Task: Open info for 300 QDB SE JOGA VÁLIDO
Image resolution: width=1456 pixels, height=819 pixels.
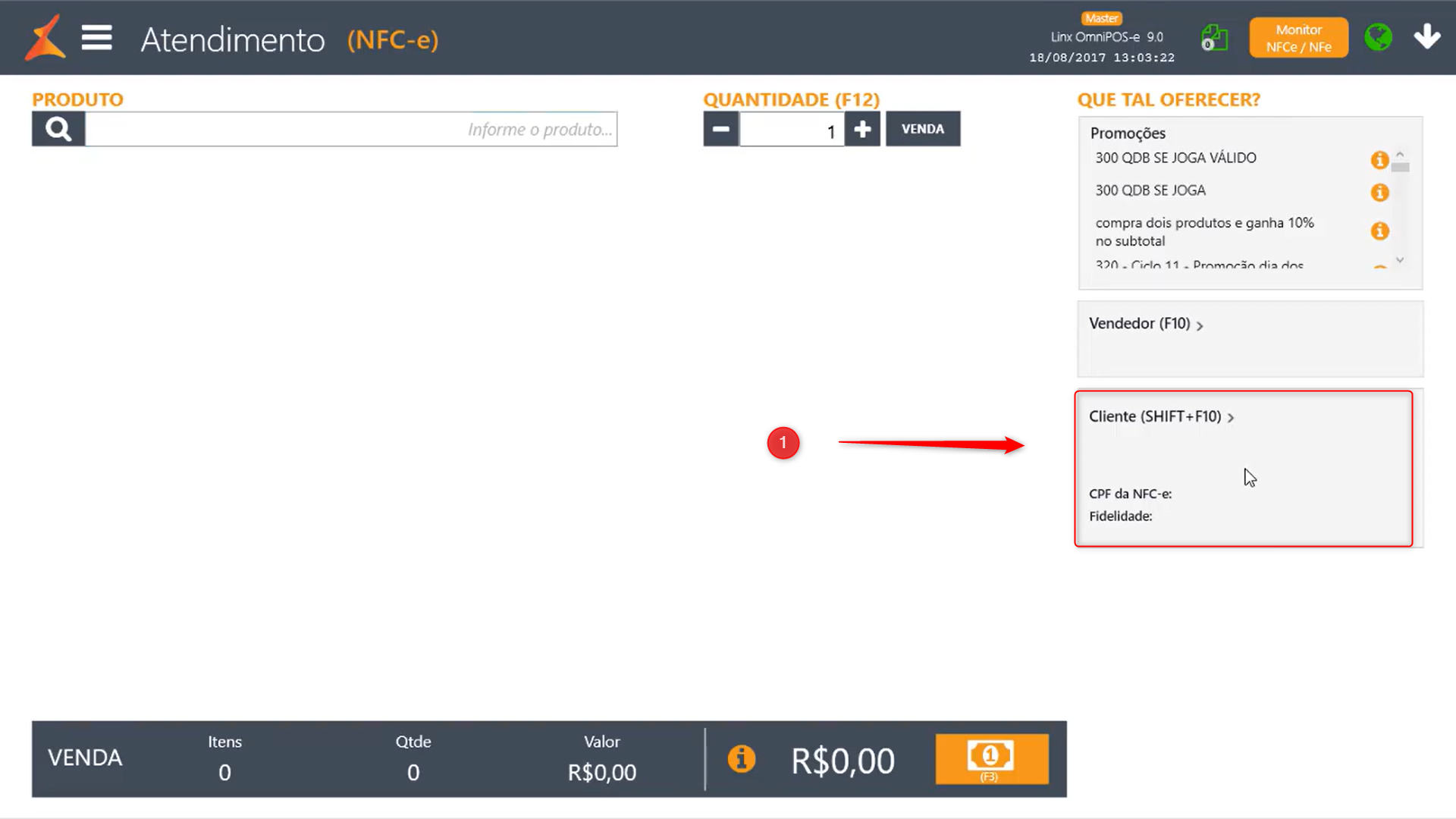Action: (1379, 159)
